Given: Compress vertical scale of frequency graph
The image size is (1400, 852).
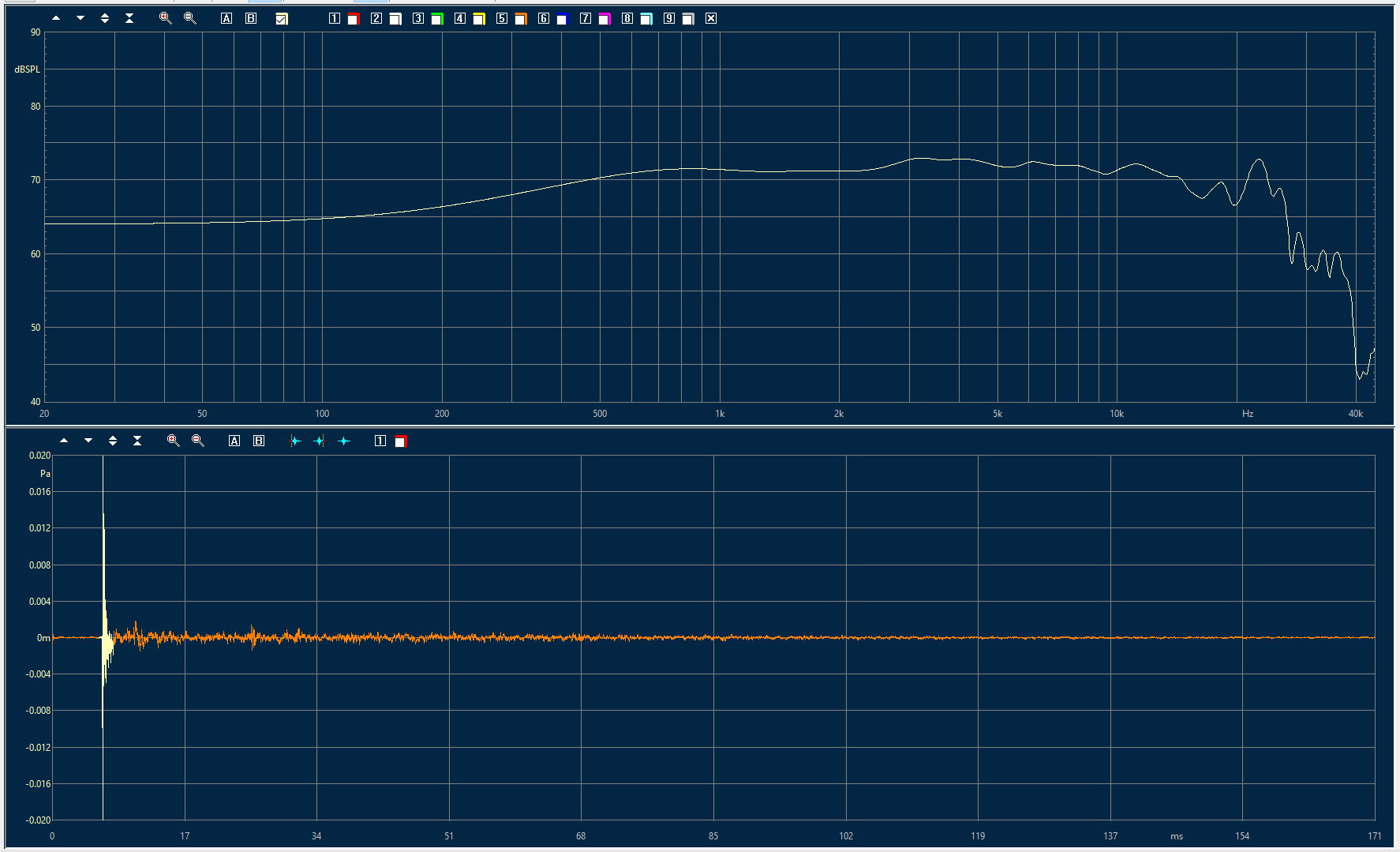Looking at the screenshot, I should pyautogui.click(x=129, y=18).
